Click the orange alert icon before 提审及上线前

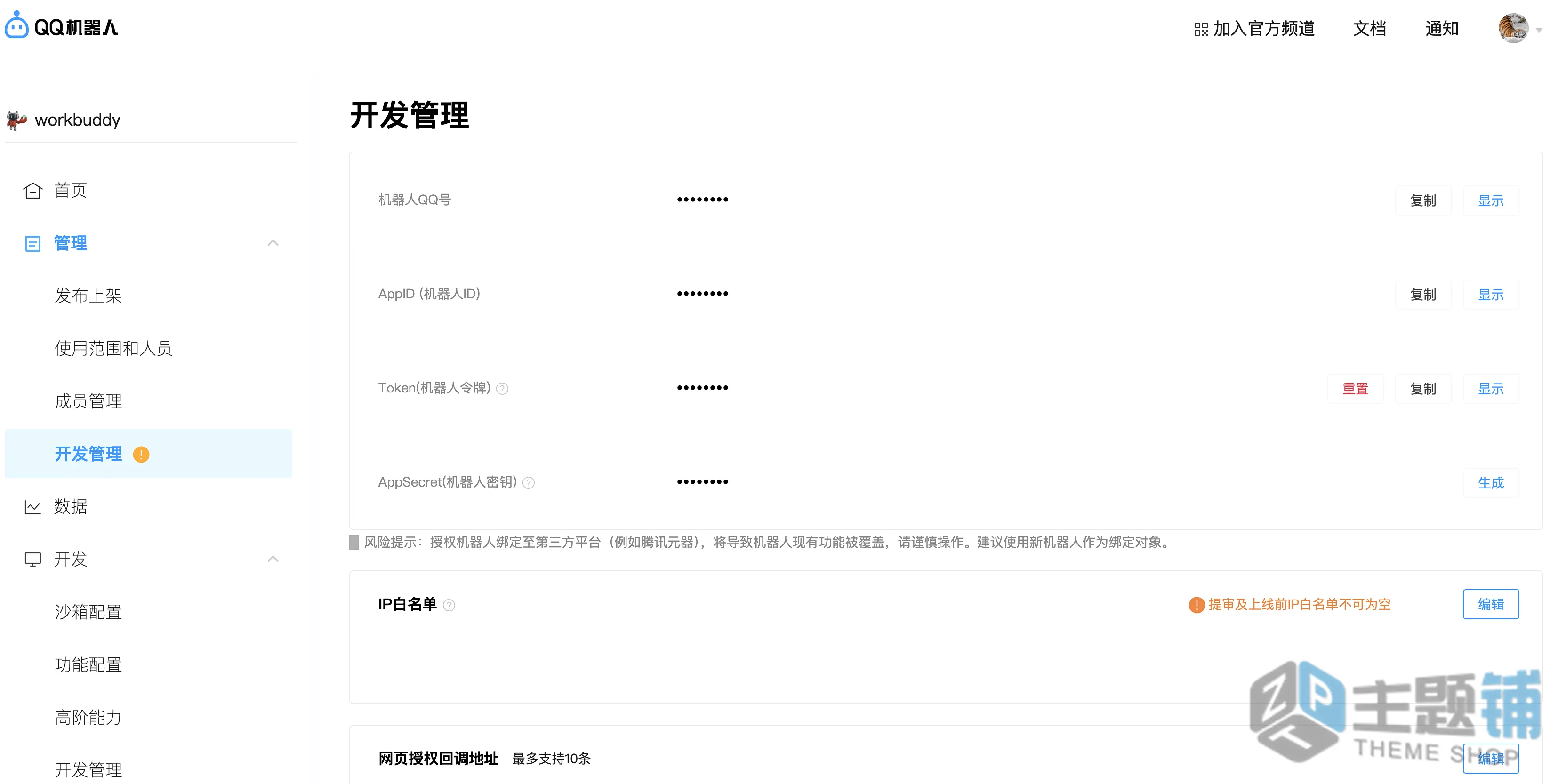point(1197,605)
